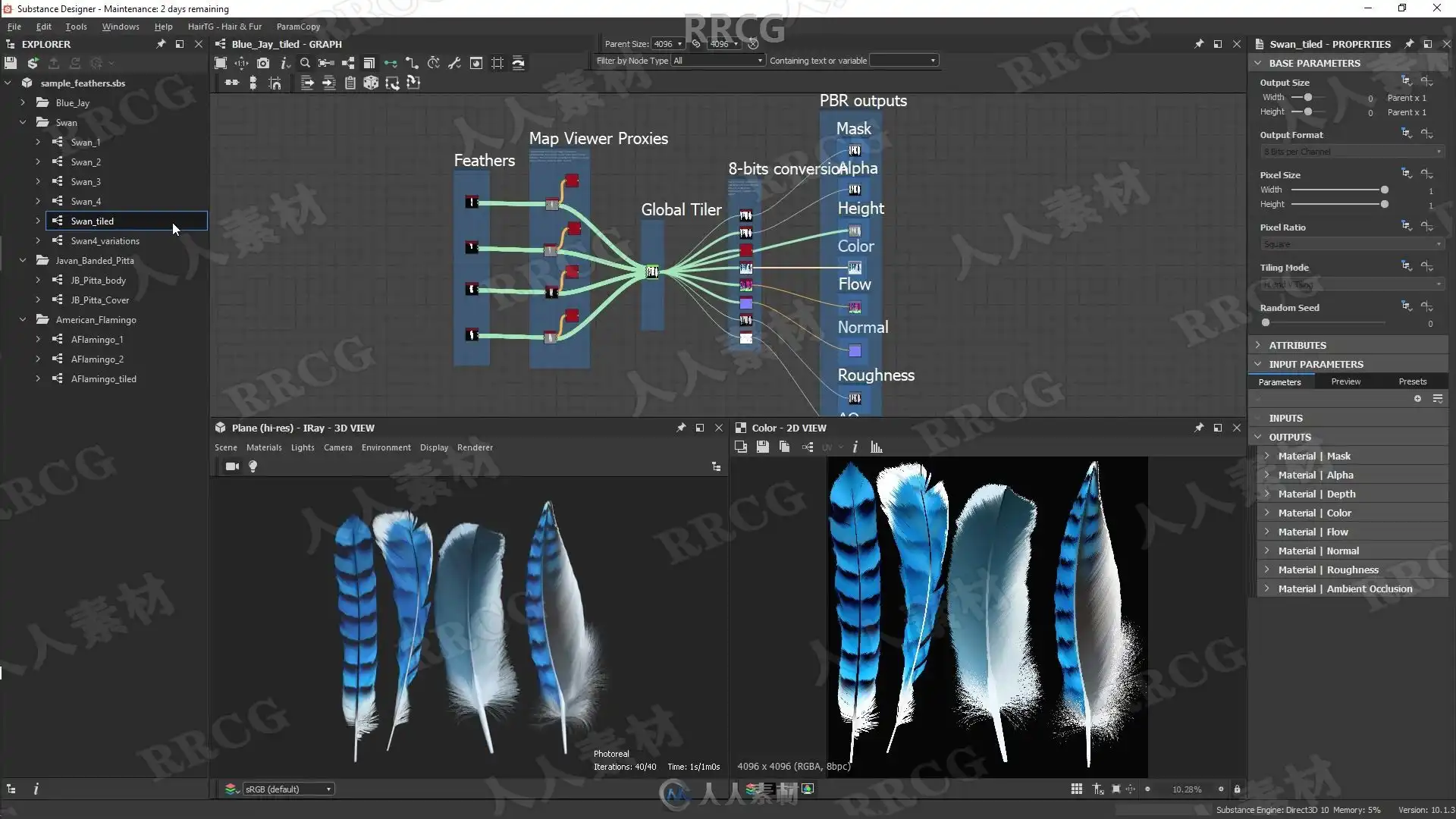Toggle the parent size link icon

(696, 44)
